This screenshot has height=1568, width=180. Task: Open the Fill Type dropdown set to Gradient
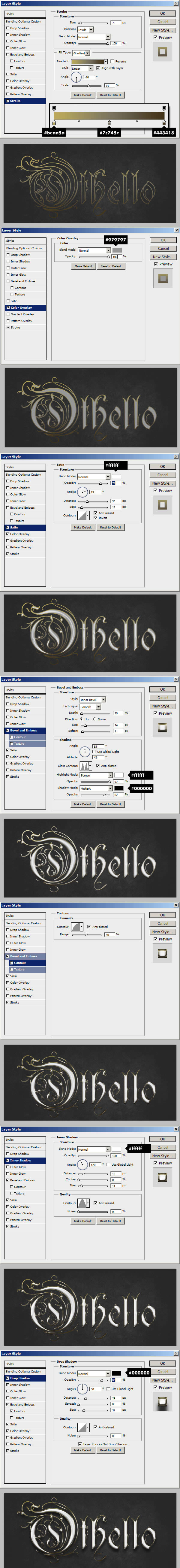click(82, 53)
